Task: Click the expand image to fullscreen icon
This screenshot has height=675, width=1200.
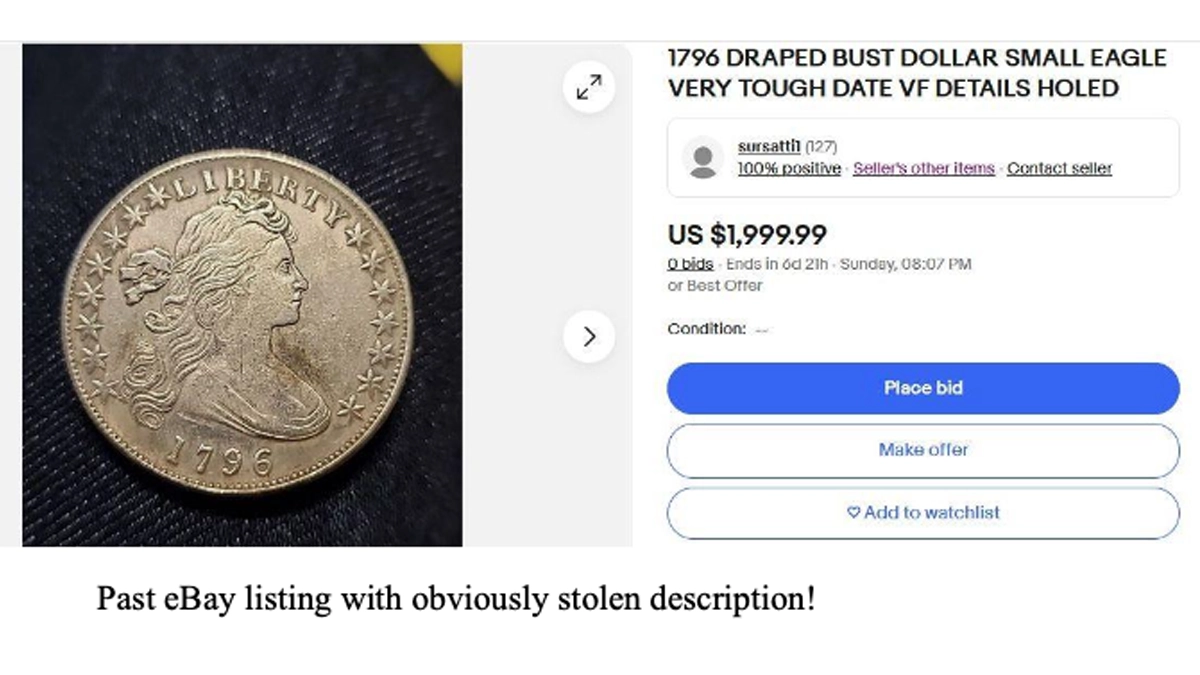Action: pos(589,87)
